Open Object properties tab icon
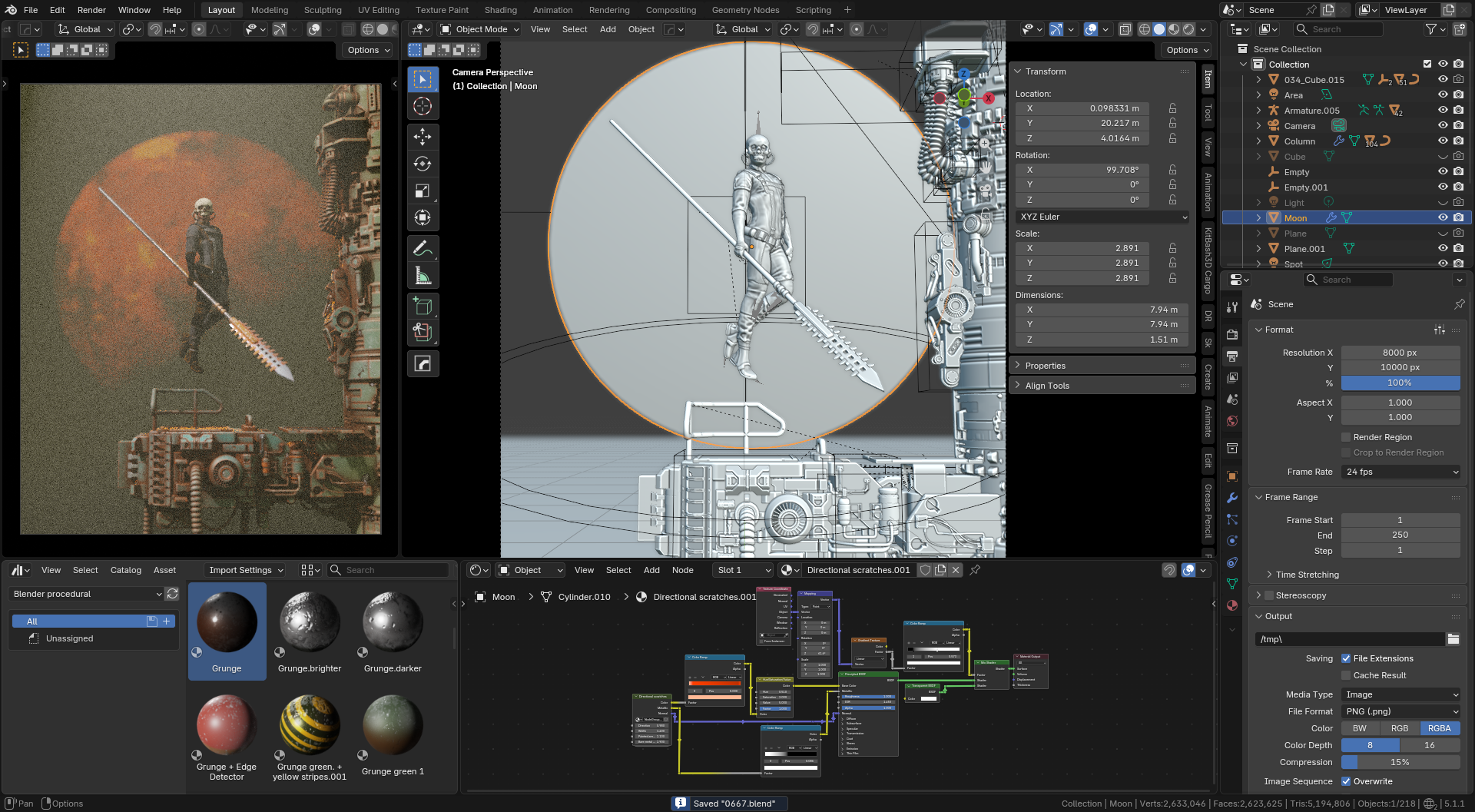 pos(1232,476)
